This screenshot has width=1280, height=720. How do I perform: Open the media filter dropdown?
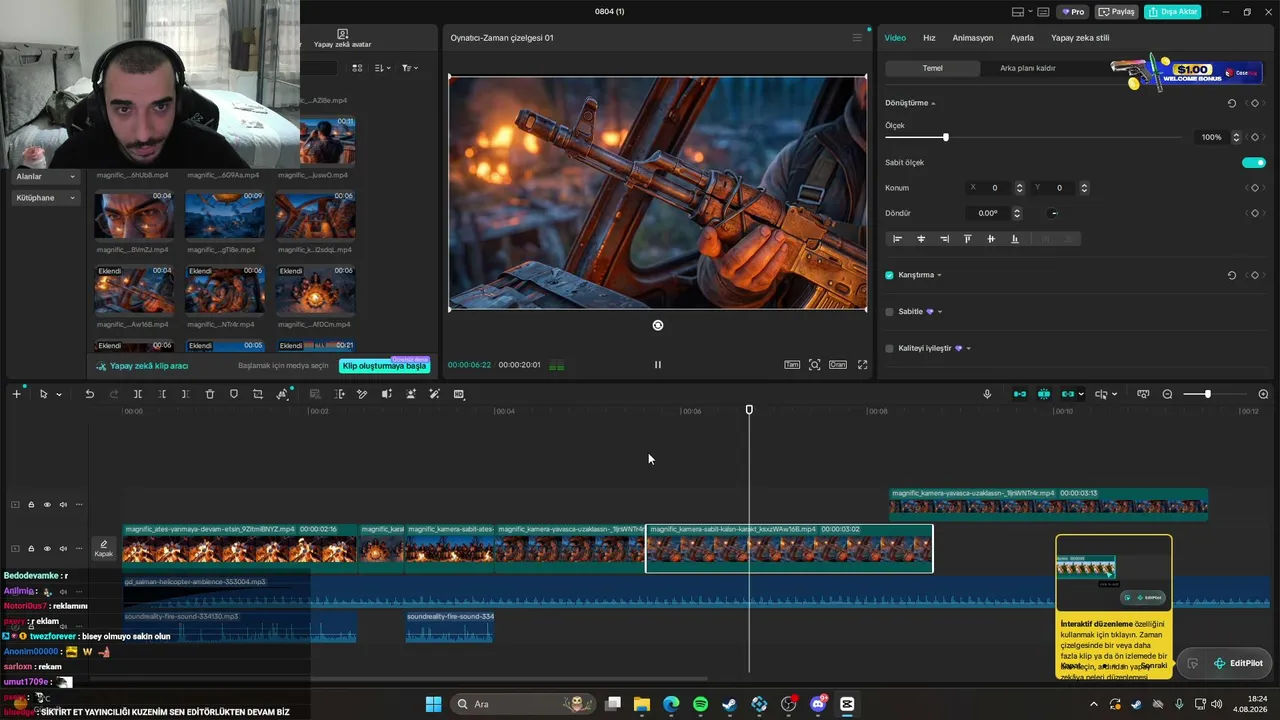409,68
